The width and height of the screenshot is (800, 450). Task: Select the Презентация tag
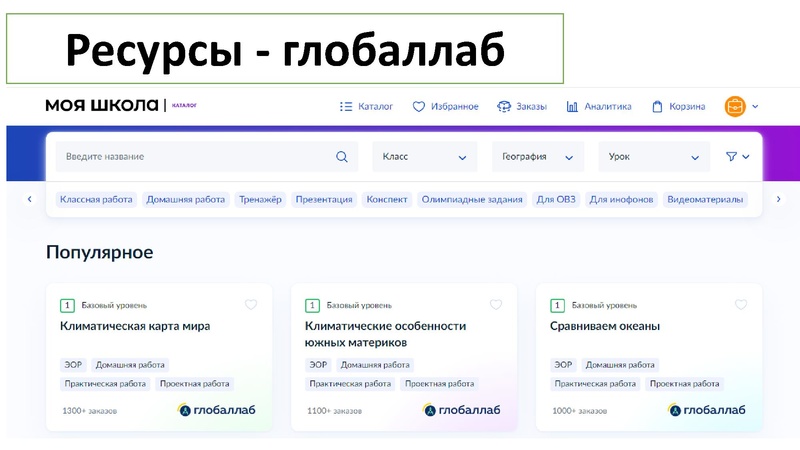click(x=324, y=199)
